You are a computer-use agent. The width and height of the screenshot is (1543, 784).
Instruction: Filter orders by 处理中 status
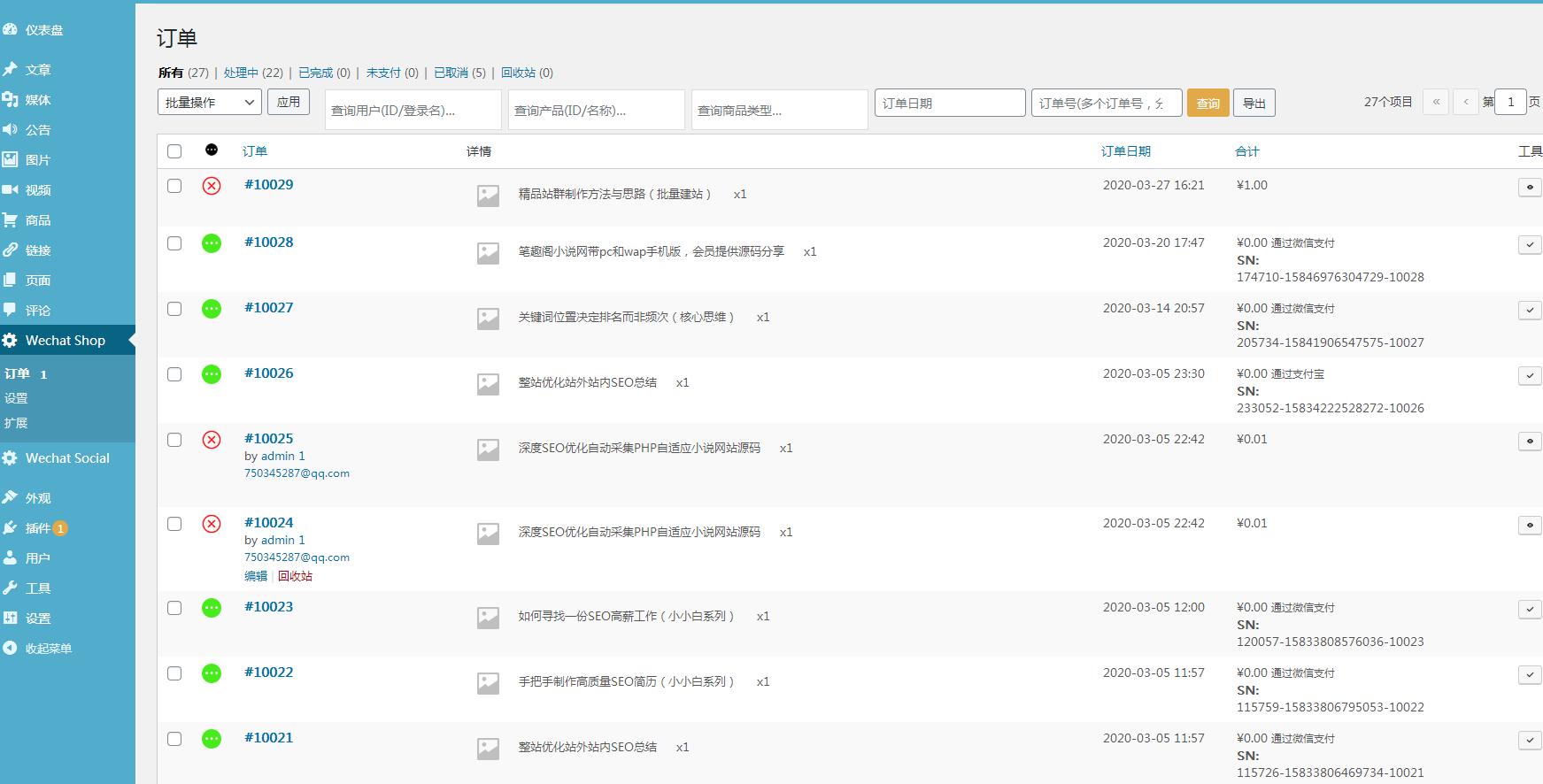point(241,73)
